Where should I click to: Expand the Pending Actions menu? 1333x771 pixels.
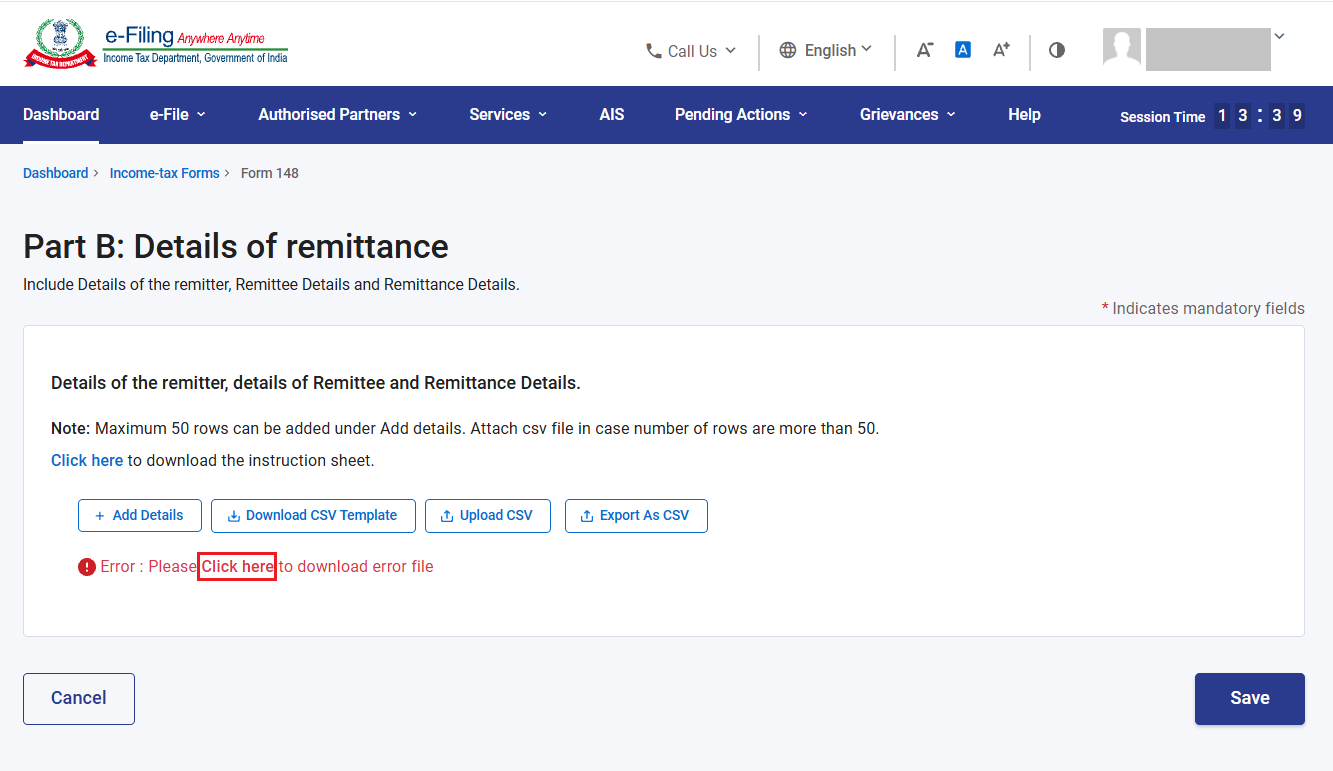point(741,114)
